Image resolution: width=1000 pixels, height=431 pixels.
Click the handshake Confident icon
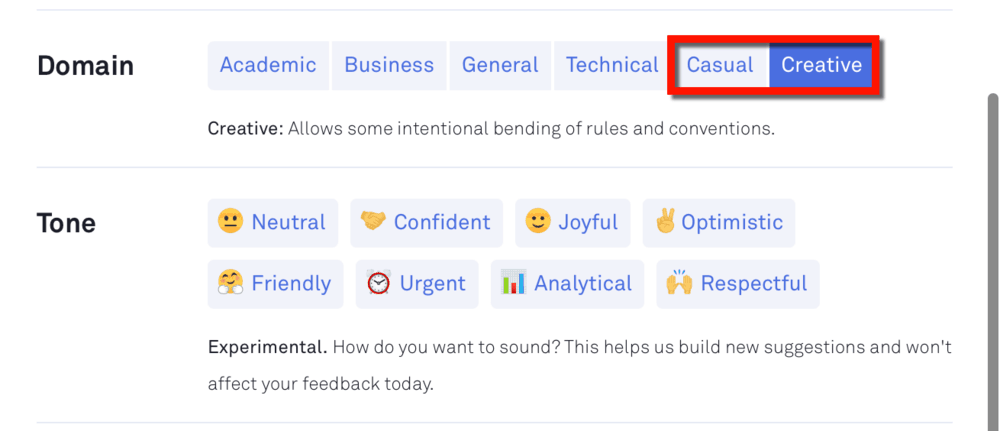pos(373,222)
